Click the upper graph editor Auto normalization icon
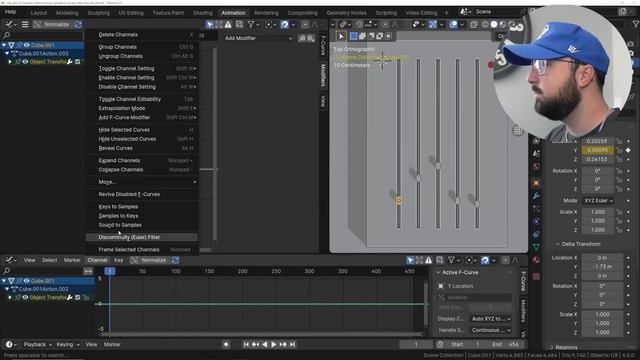 [78, 24]
